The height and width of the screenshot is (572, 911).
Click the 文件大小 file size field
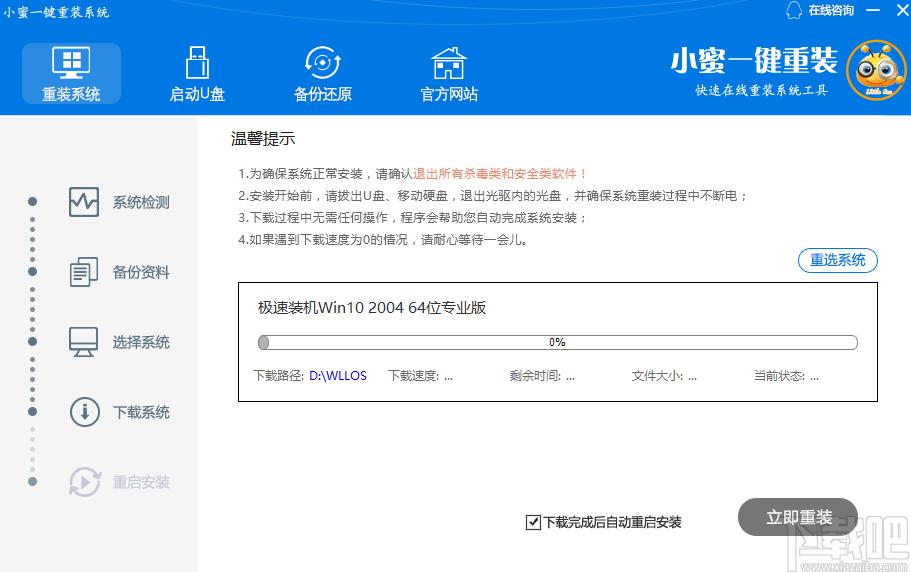coord(665,376)
